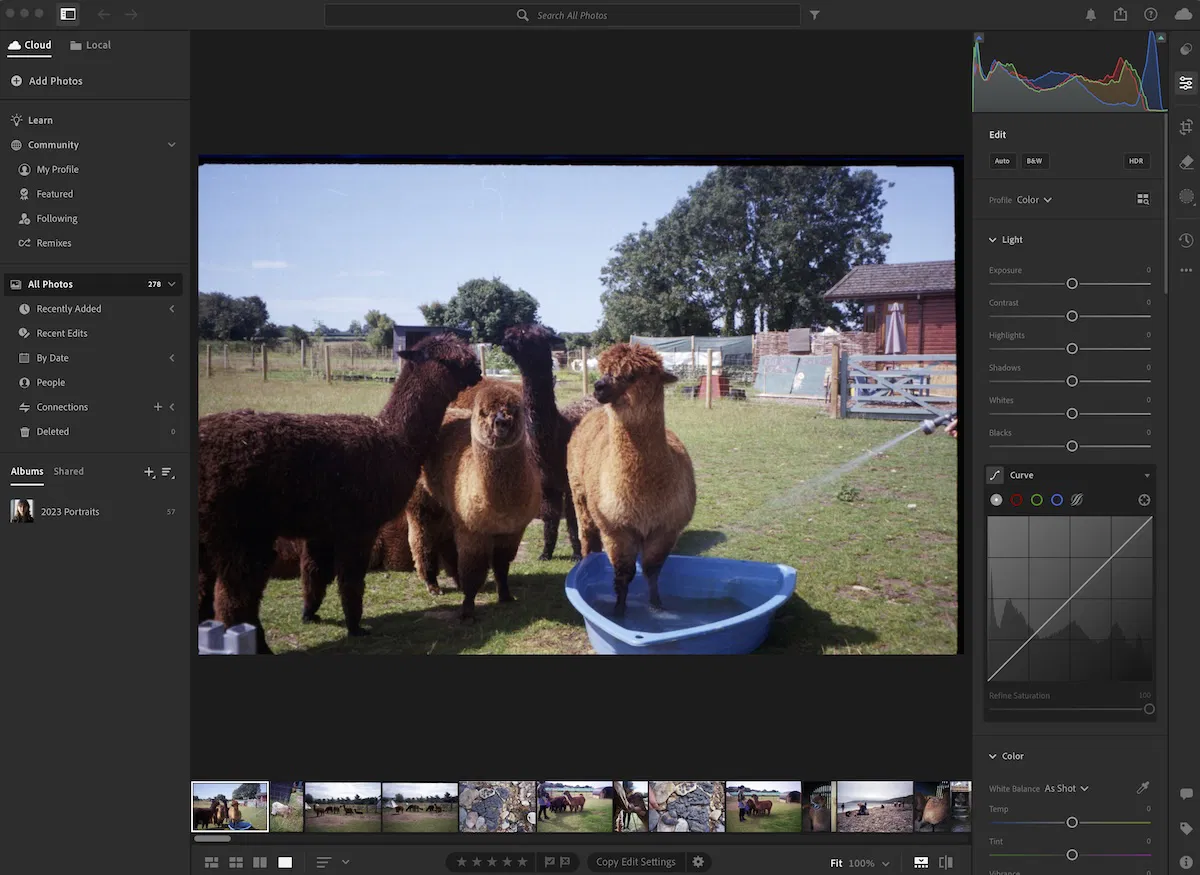This screenshot has height=875, width=1200.
Task: Switch to the Shared albums tab
Action: pos(69,471)
